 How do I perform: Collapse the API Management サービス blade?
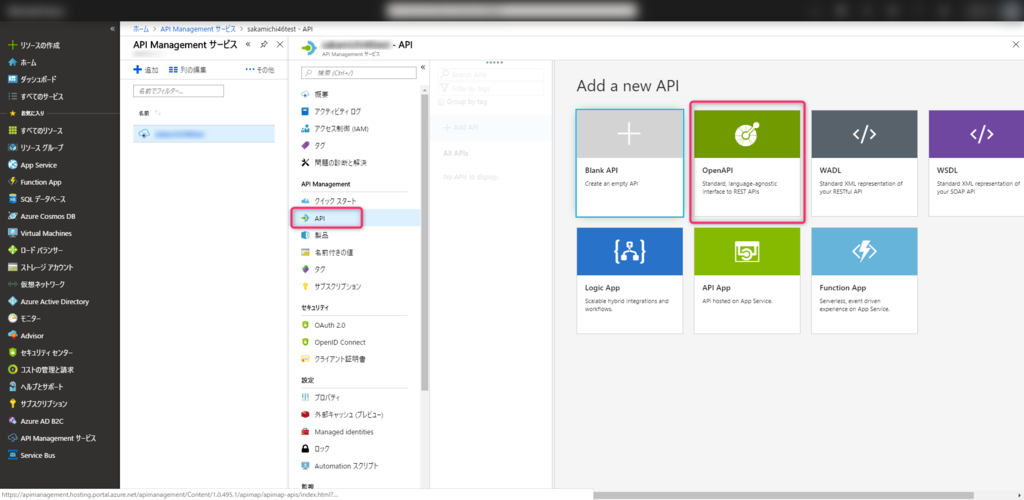[248, 44]
